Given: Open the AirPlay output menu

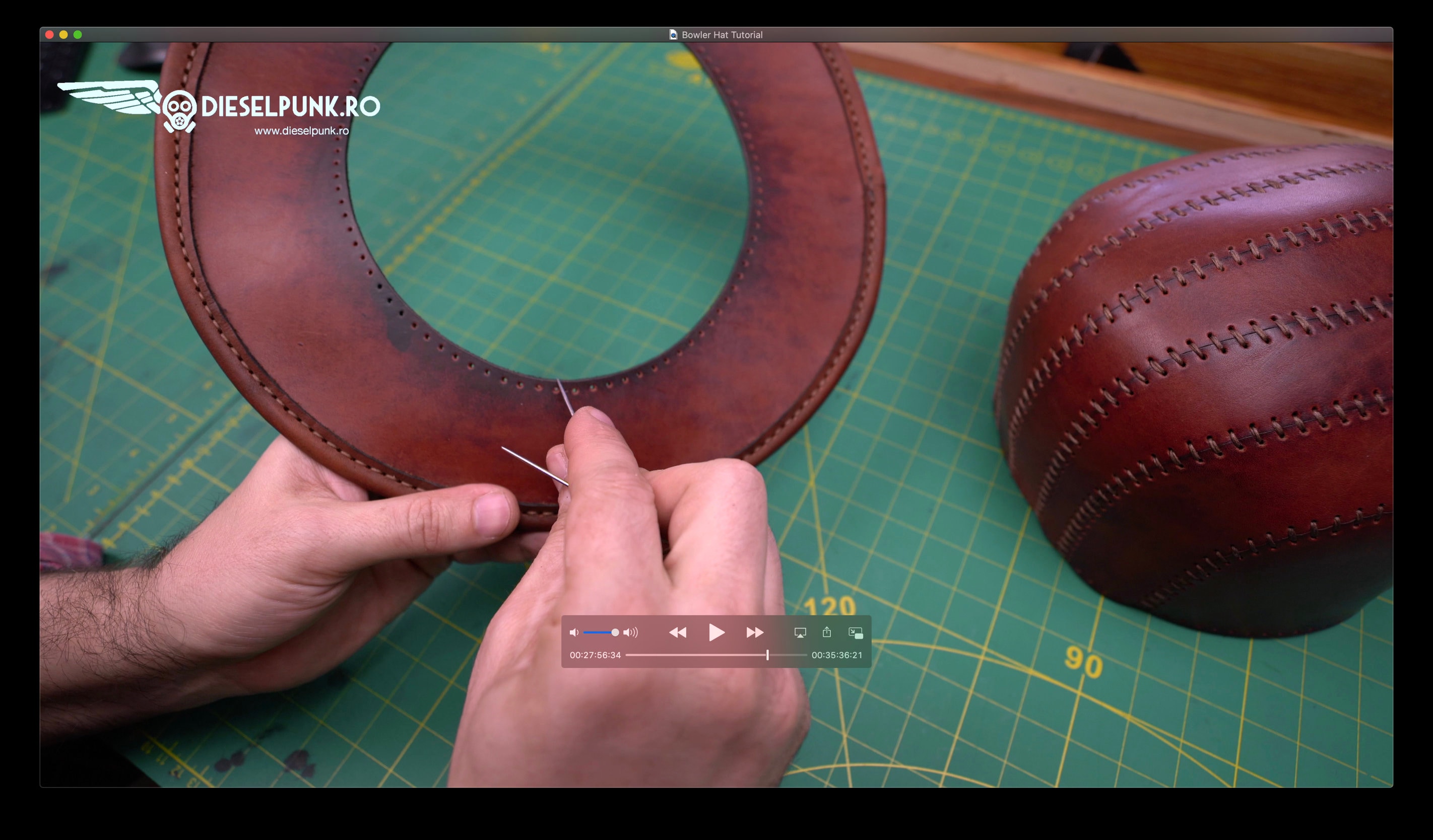Looking at the screenshot, I should pos(800,633).
